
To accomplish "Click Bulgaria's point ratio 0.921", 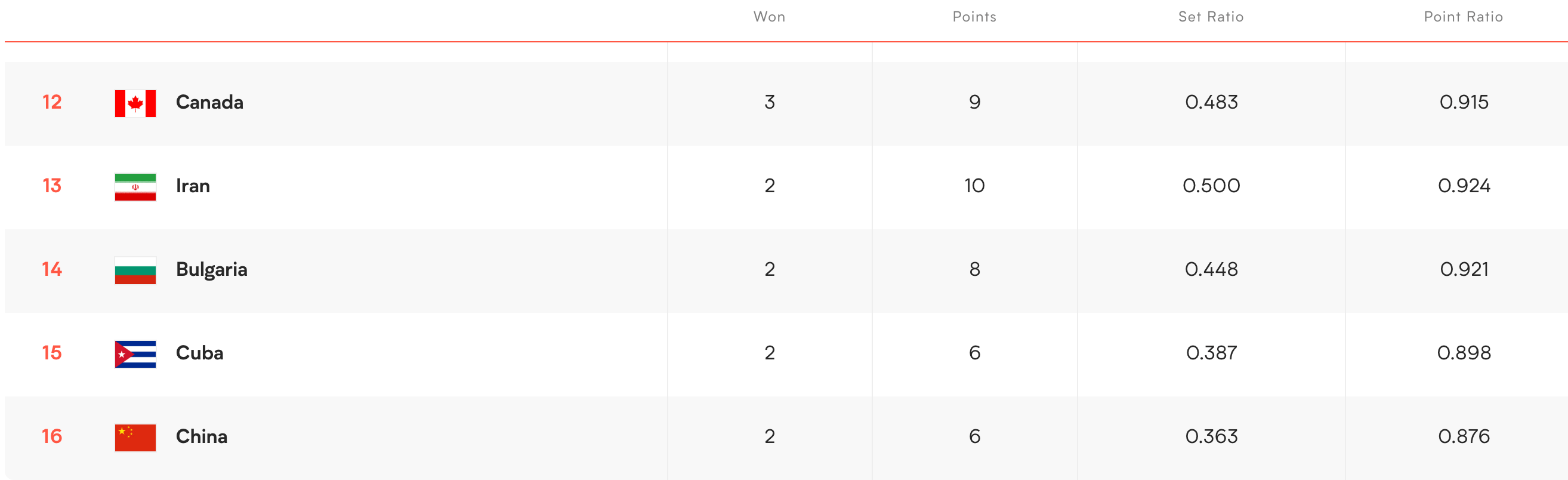I will pos(1464,269).
